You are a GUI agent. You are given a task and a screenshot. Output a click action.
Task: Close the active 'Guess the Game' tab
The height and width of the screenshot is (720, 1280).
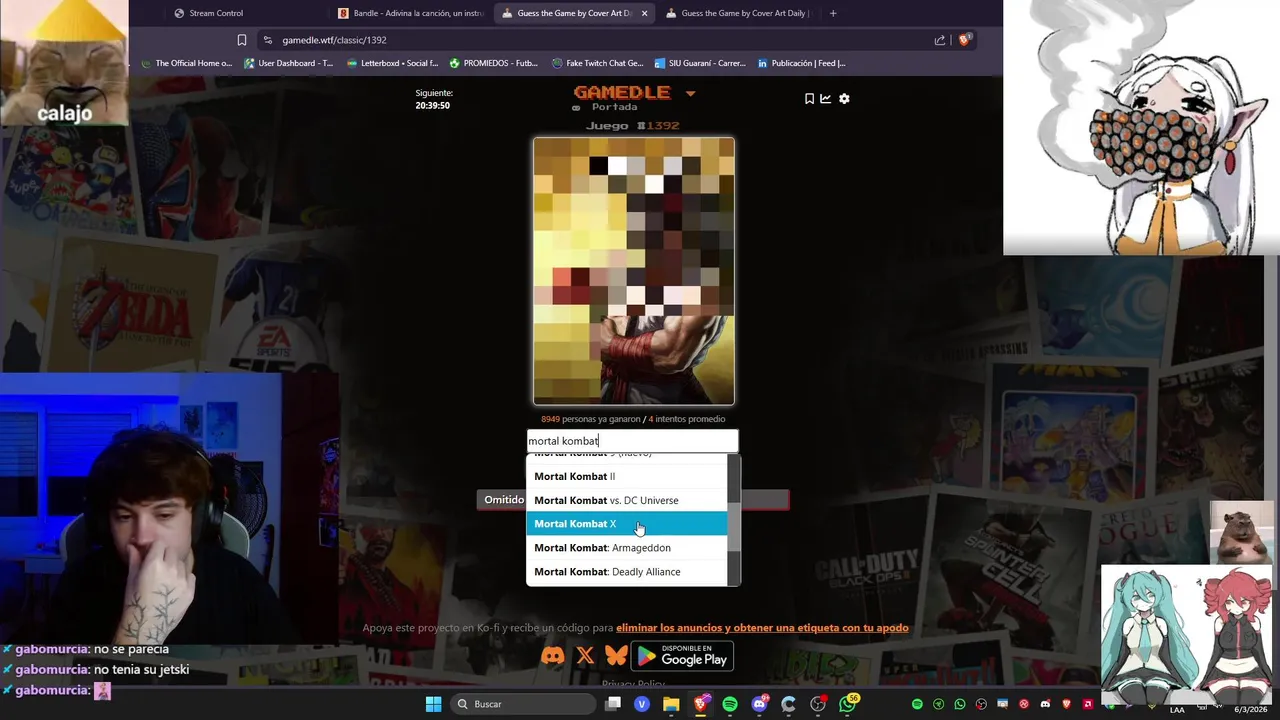(644, 13)
